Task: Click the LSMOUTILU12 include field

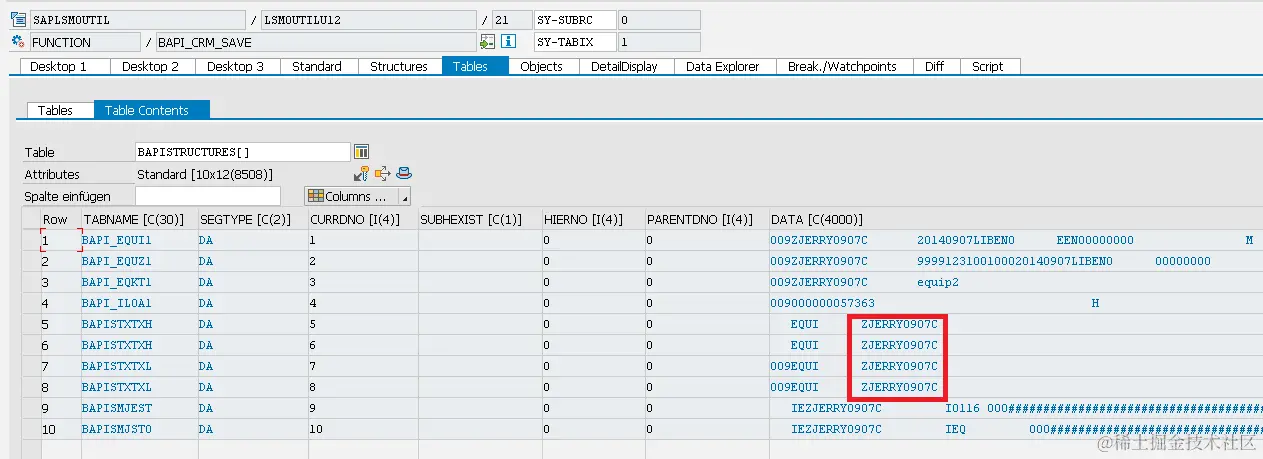Action: [368, 20]
